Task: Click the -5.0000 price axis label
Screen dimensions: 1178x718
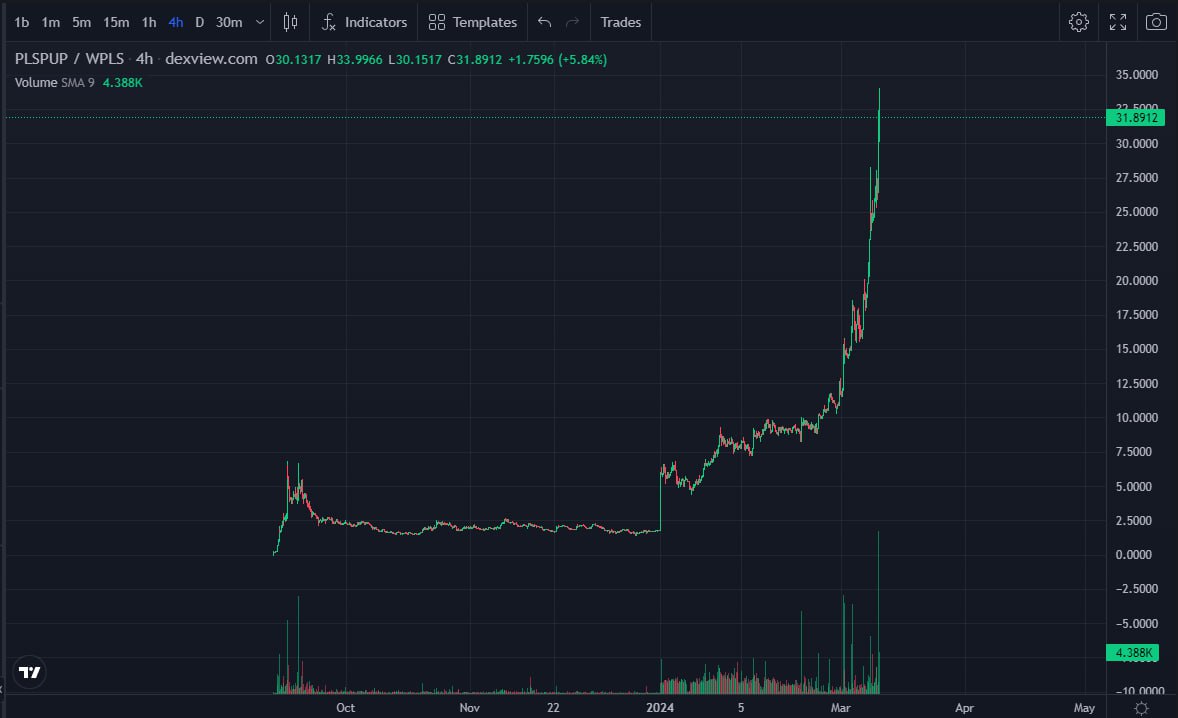Action: click(x=1137, y=623)
